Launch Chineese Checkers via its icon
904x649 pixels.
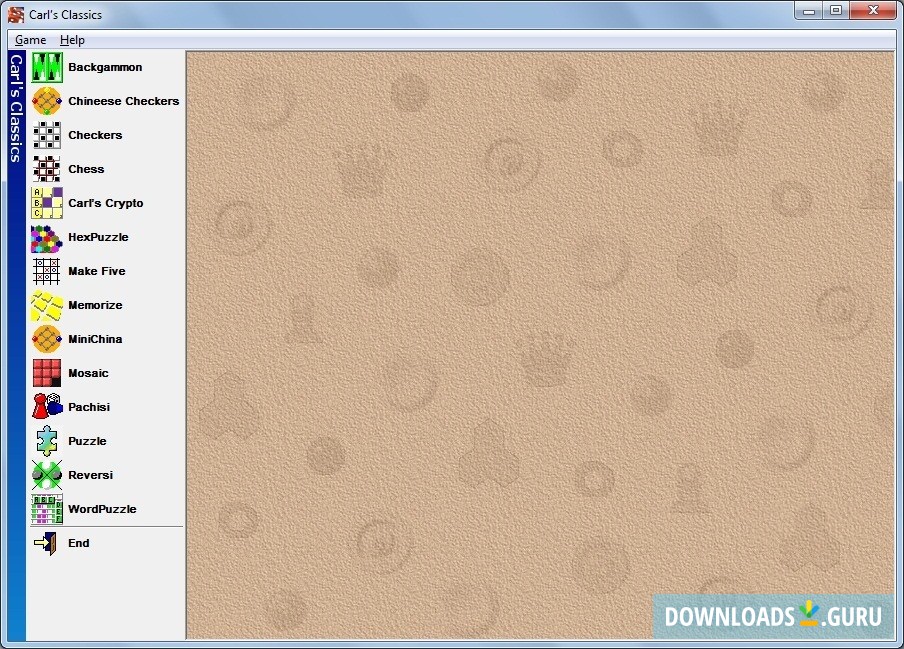click(x=47, y=101)
